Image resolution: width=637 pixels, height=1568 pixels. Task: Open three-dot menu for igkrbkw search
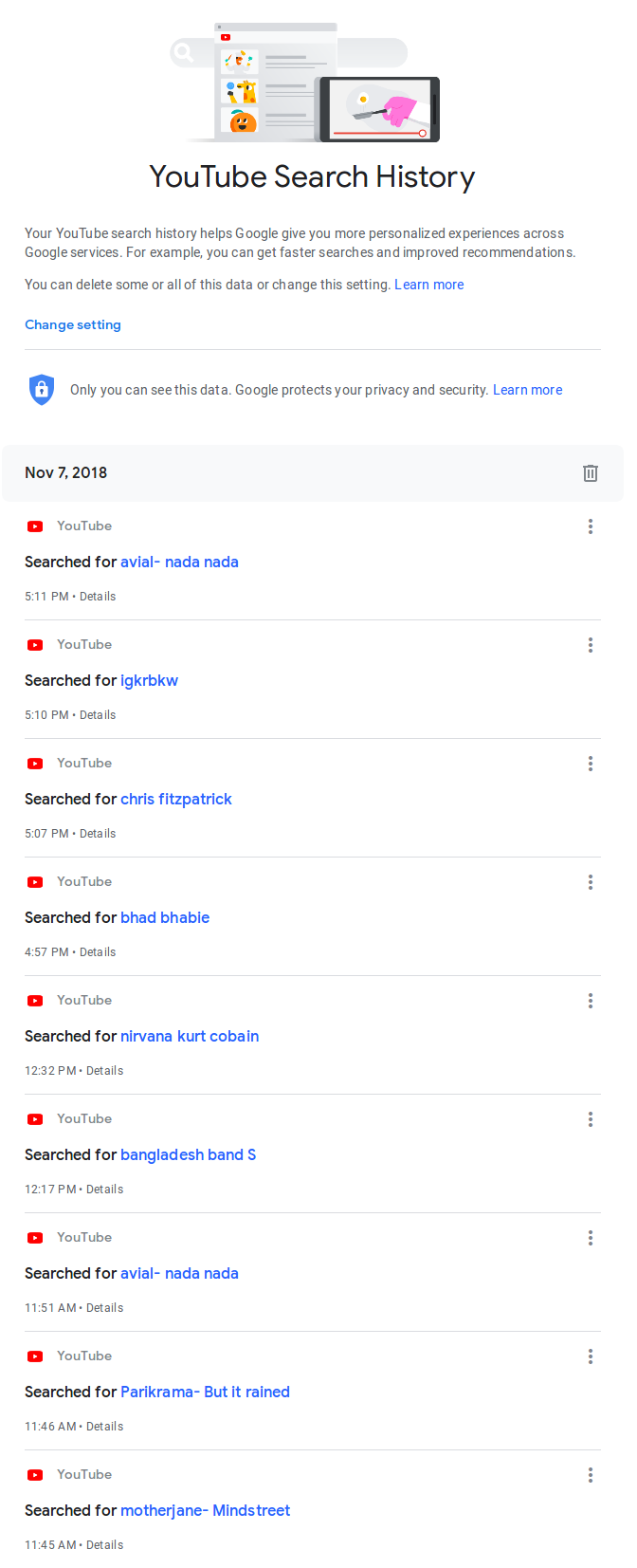[x=590, y=645]
